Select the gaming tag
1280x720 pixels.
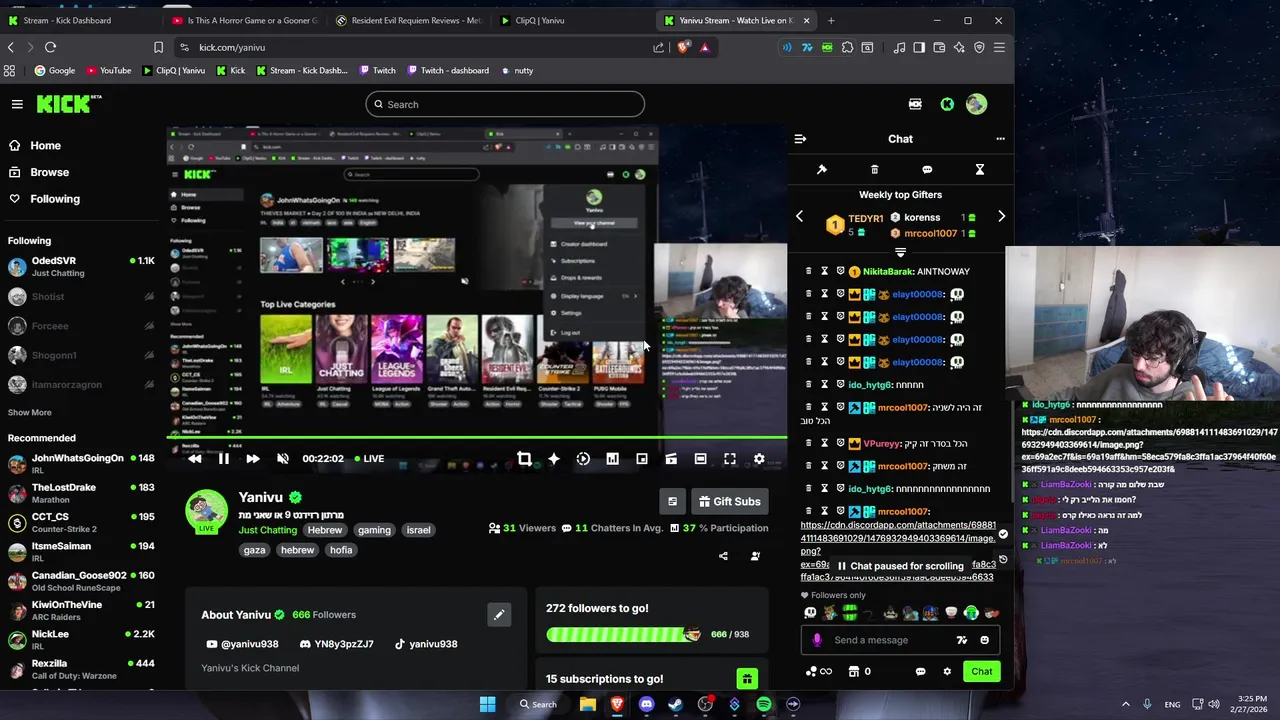point(374,530)
